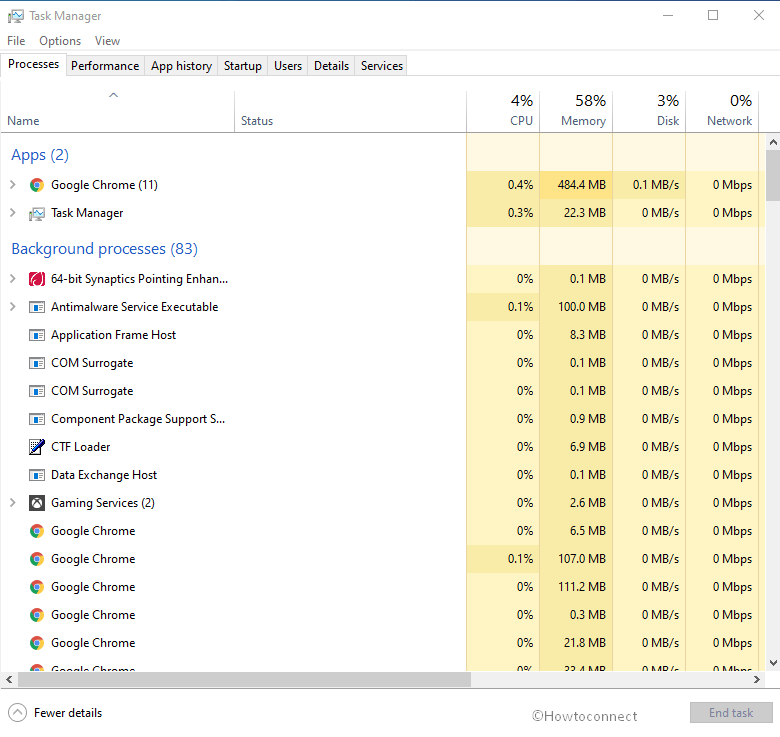Click the 0.1 MB/s disk cell
780x737 pixels.
coord(649,185)
